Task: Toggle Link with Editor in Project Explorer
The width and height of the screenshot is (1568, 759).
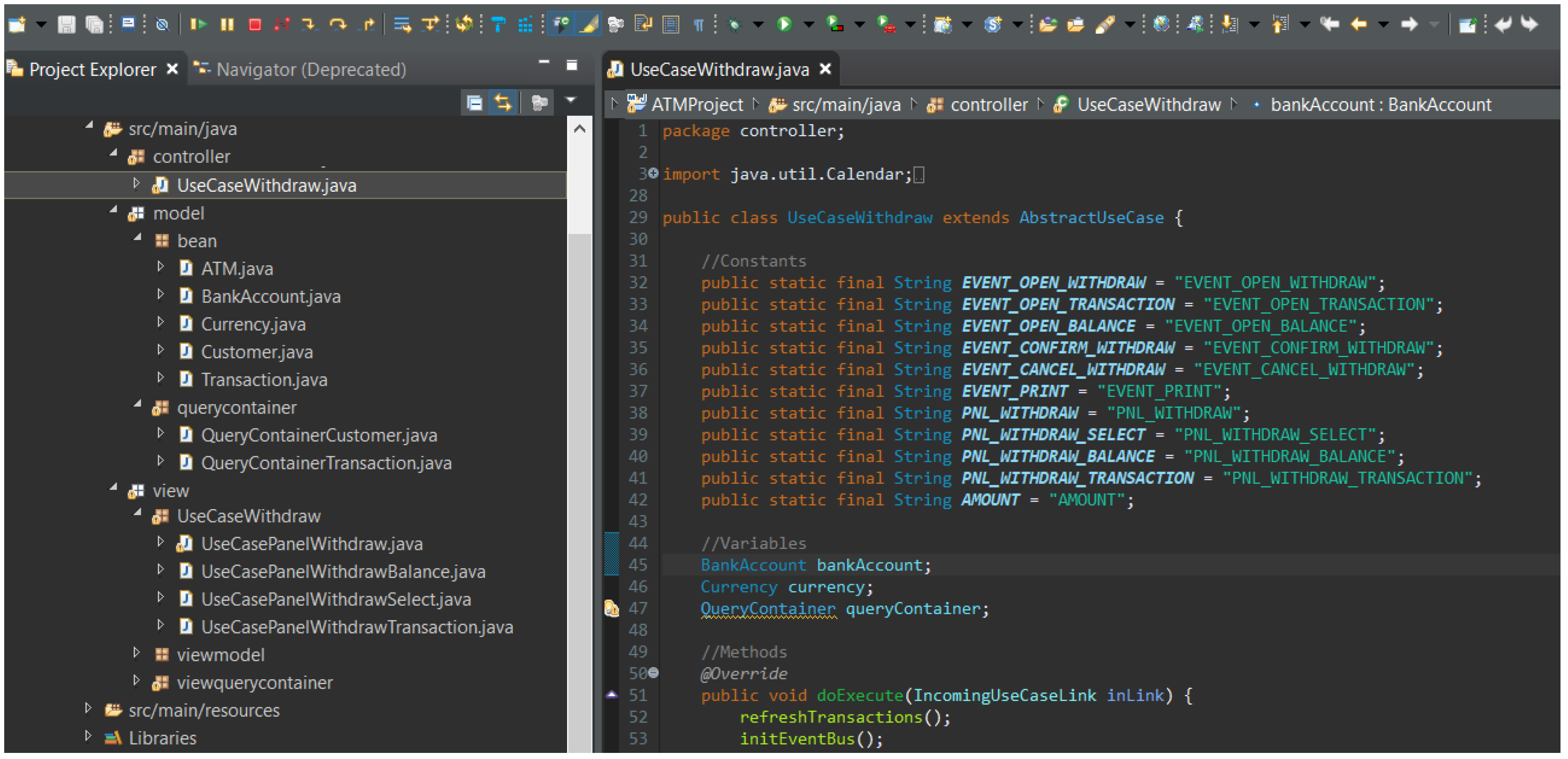Action: (503, 103)
